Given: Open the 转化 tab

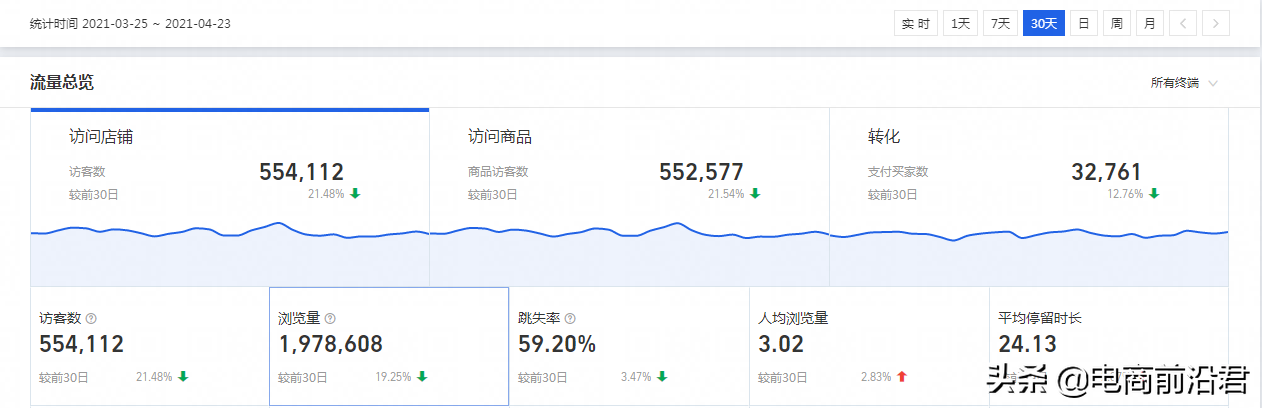Looking at the screenshot, I should pyautogui.click(x=1029, y=197).
